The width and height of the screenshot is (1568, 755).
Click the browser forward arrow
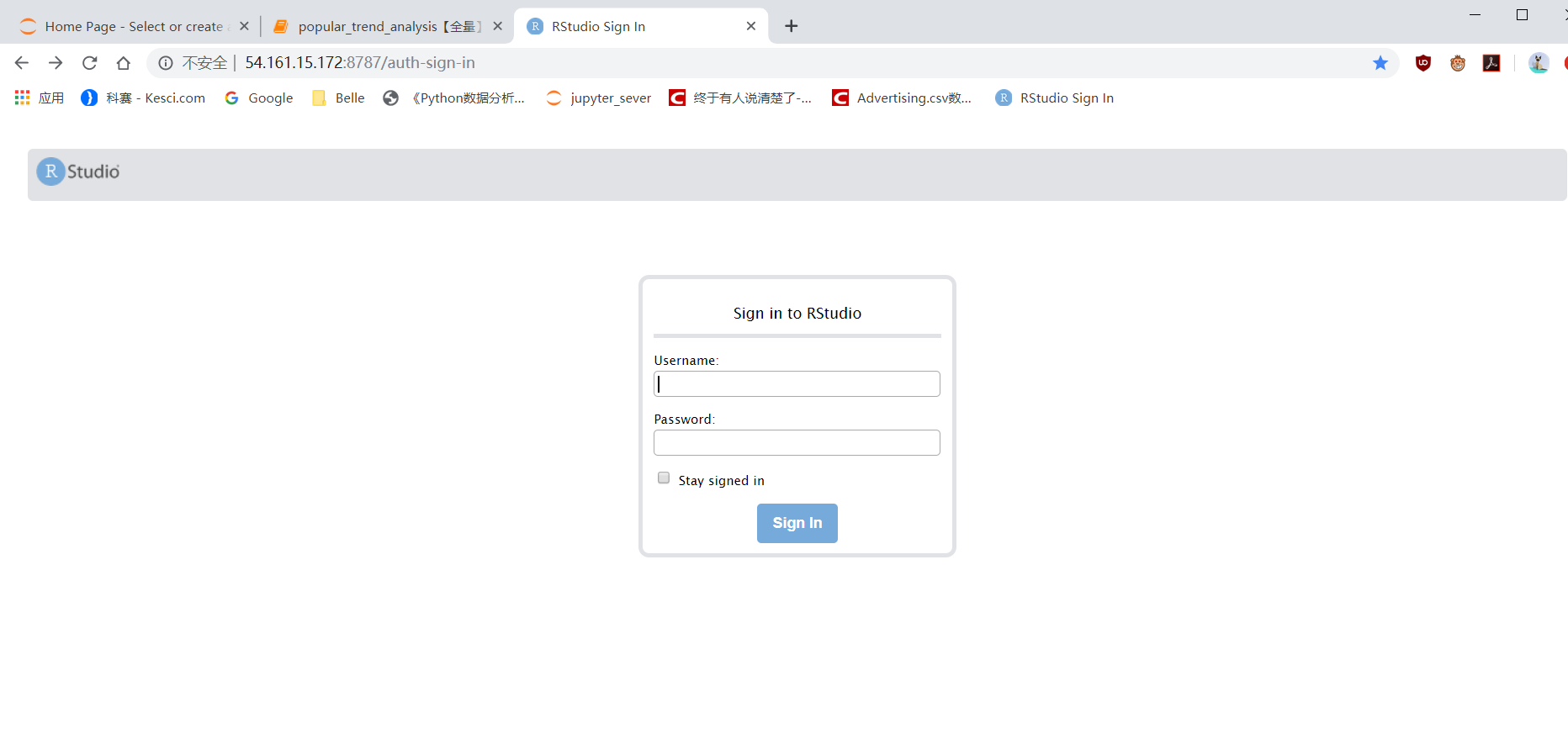[x=56, y=63]
